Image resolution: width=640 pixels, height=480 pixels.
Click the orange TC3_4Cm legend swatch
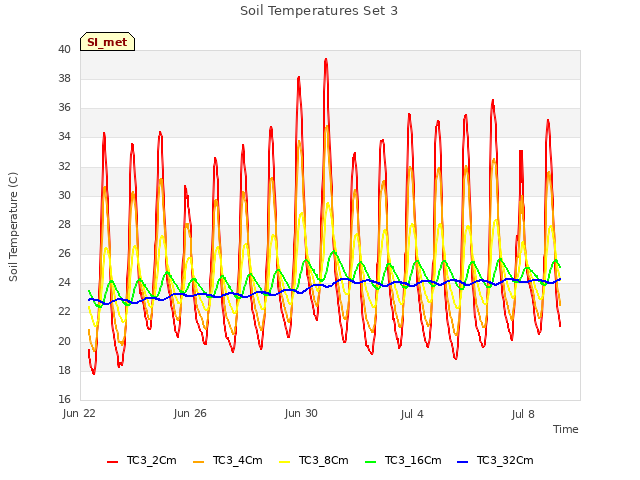point(198,462)
